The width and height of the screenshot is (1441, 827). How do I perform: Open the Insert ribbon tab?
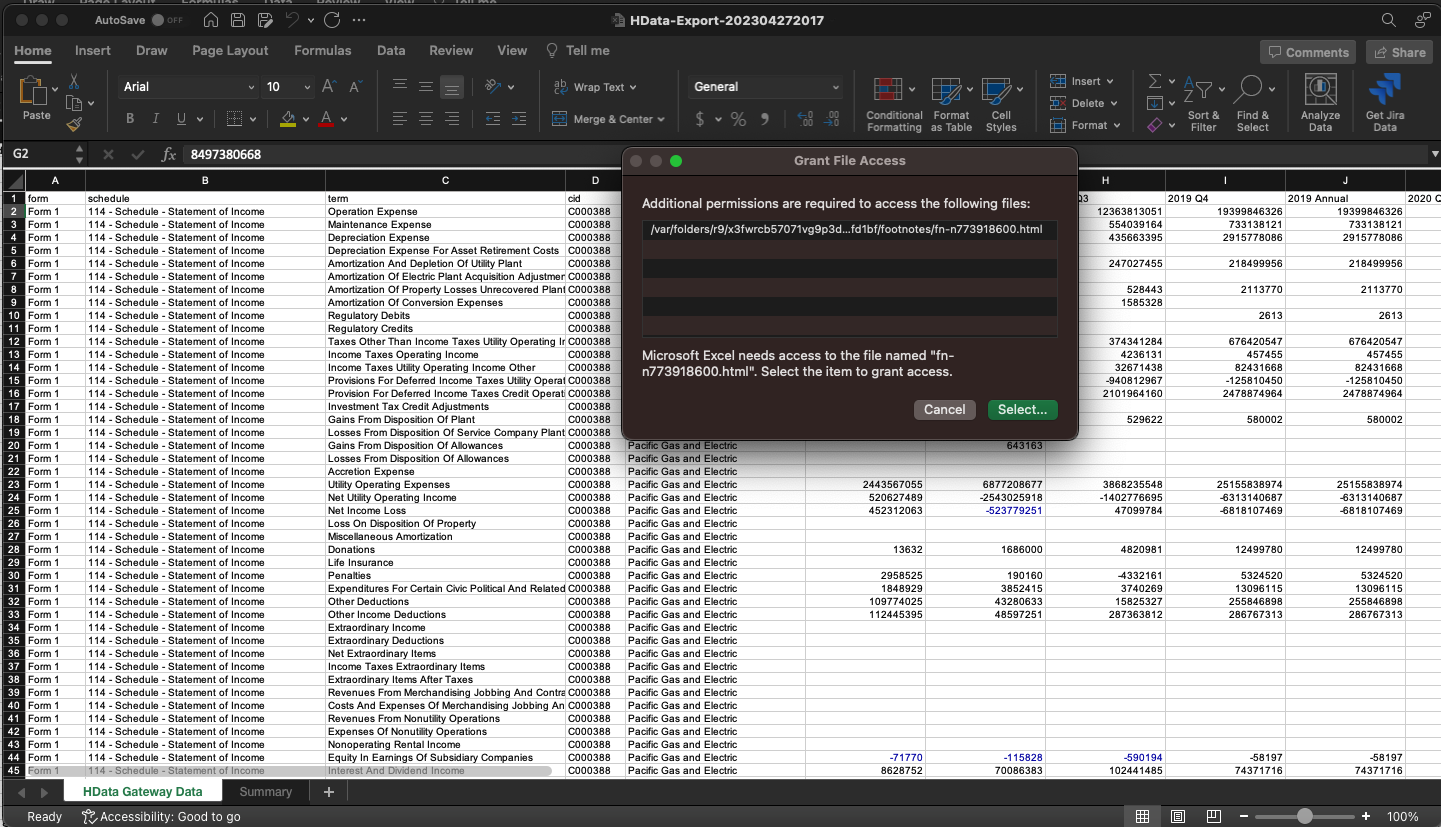(x=93, y=51)
